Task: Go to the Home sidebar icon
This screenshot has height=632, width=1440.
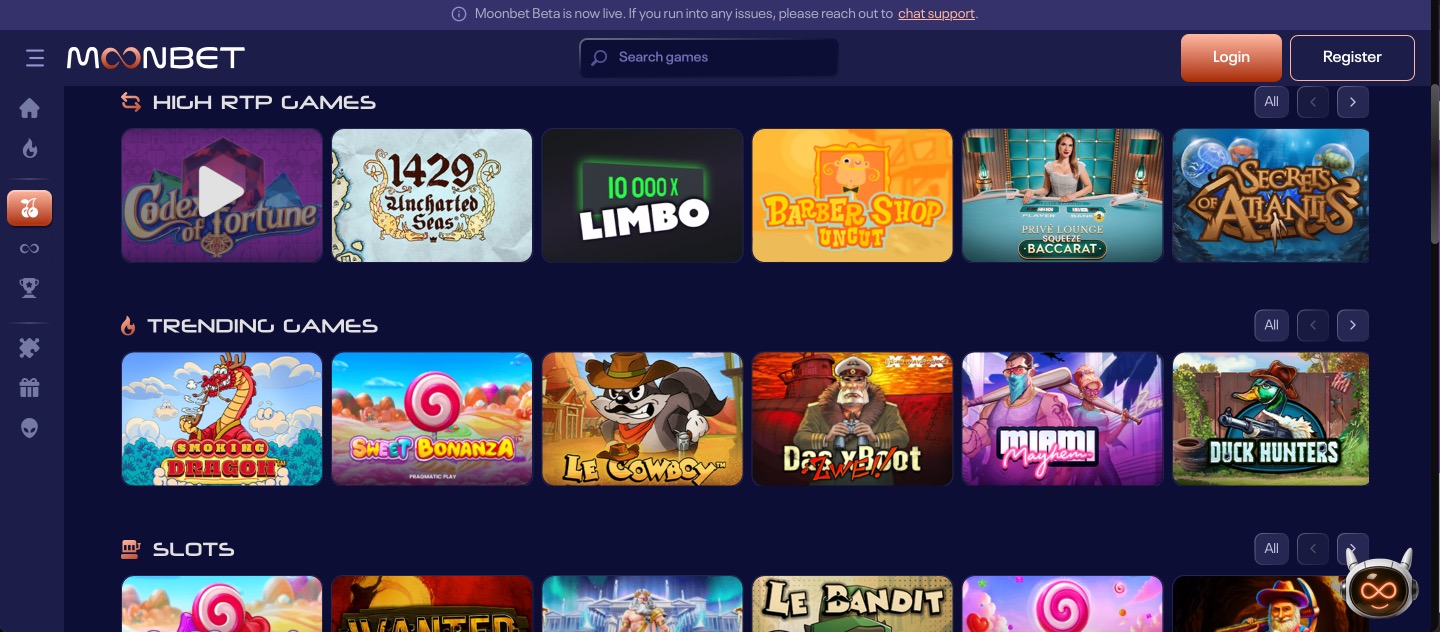Action: (30, 108)
